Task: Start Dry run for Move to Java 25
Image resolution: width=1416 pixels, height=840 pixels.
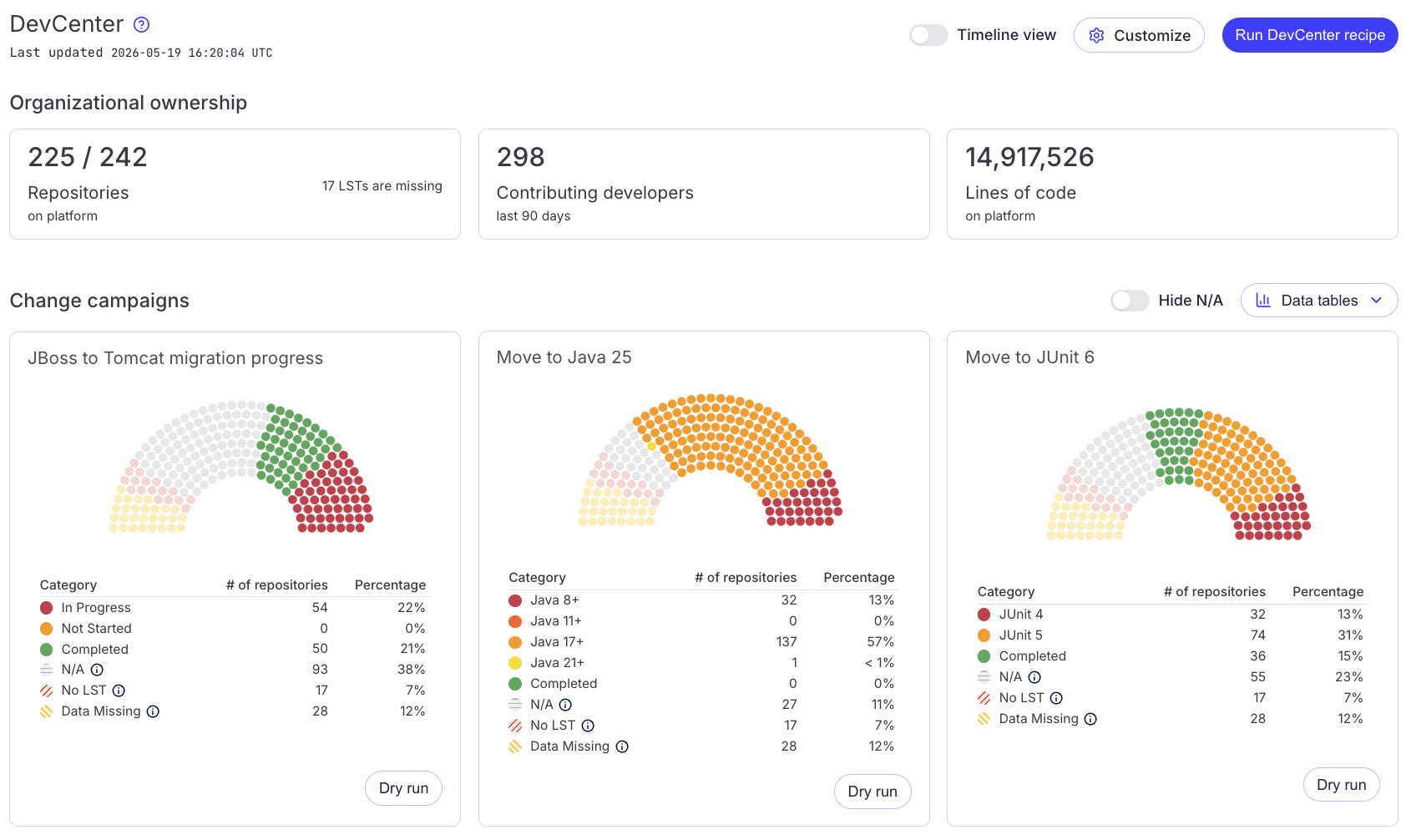Action: click(872, 792)
